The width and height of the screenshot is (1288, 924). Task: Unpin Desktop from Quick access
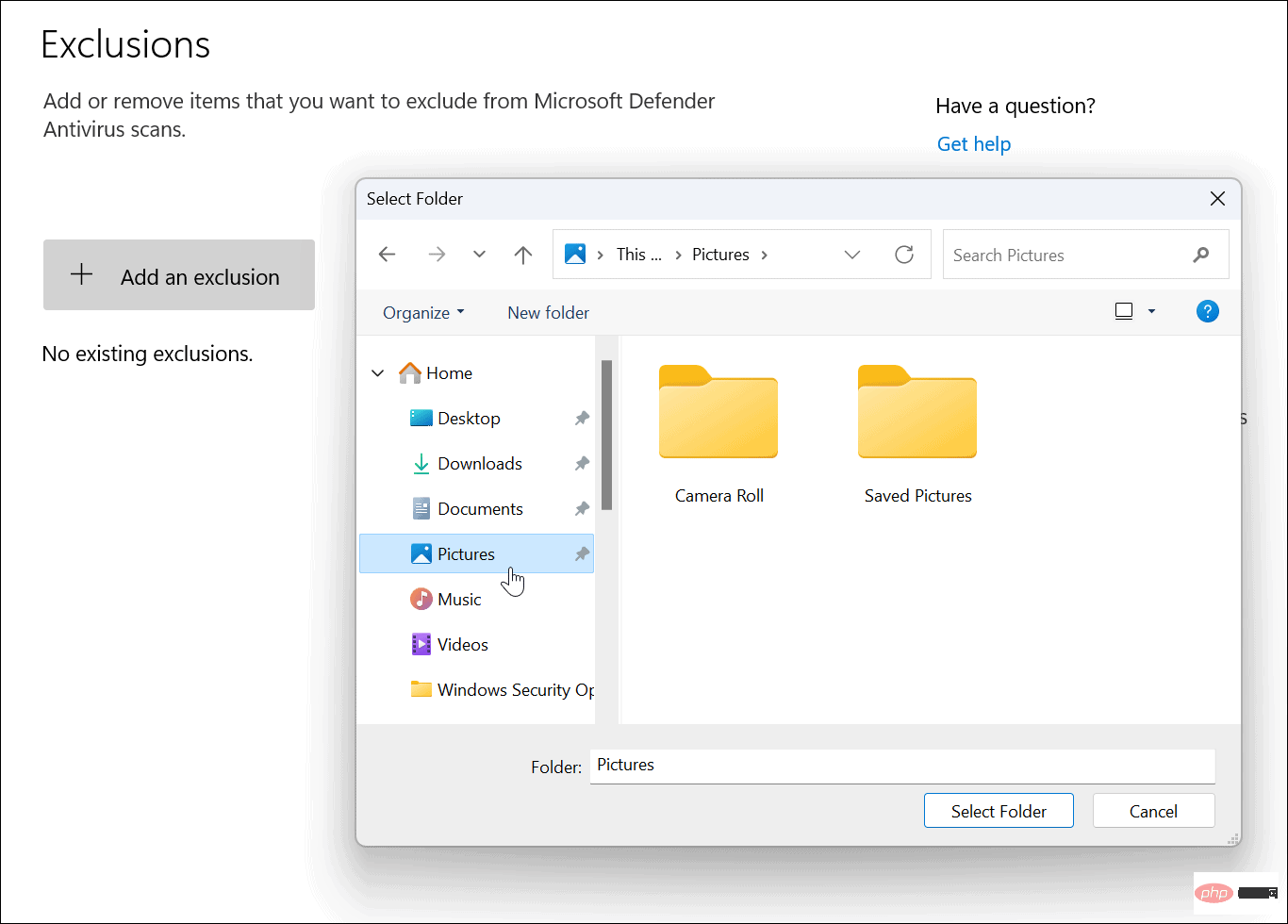(581, 418)
